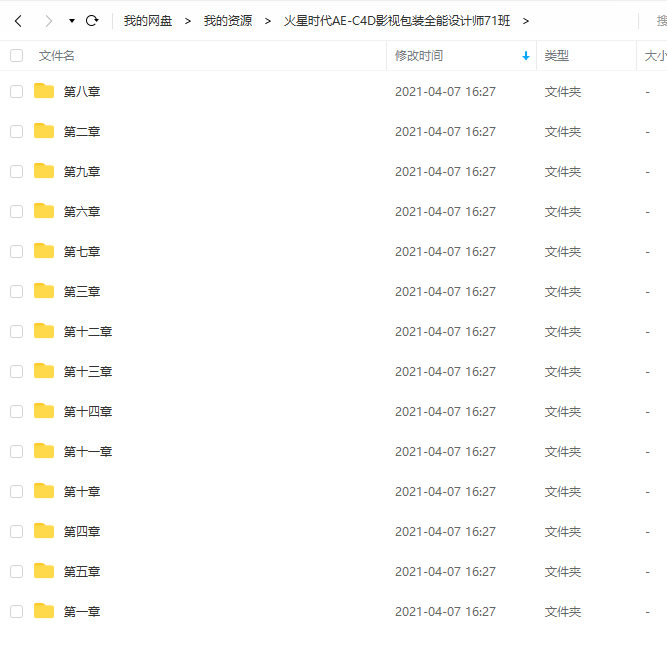Toggle the select-all checkbox in header
Screen dimensions: 667x650
[x=16, y=56]
